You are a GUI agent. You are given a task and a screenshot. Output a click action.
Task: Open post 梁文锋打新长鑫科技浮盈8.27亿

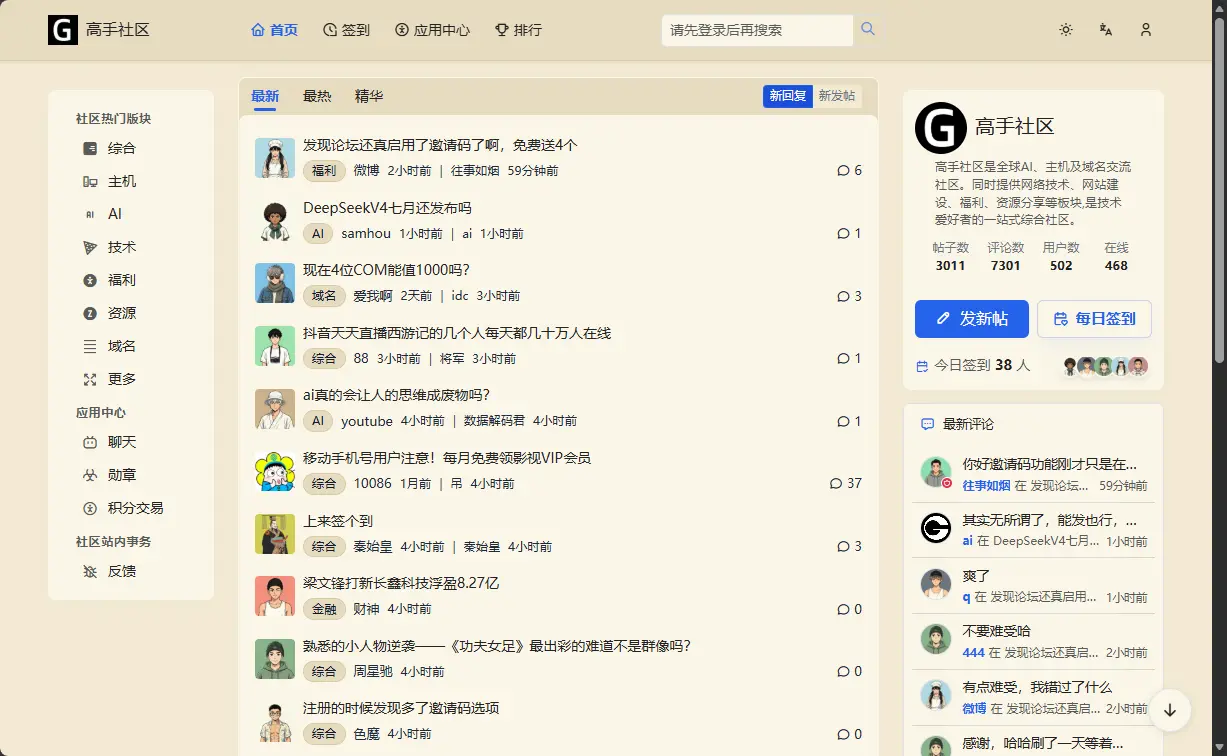tap(401, 583)
